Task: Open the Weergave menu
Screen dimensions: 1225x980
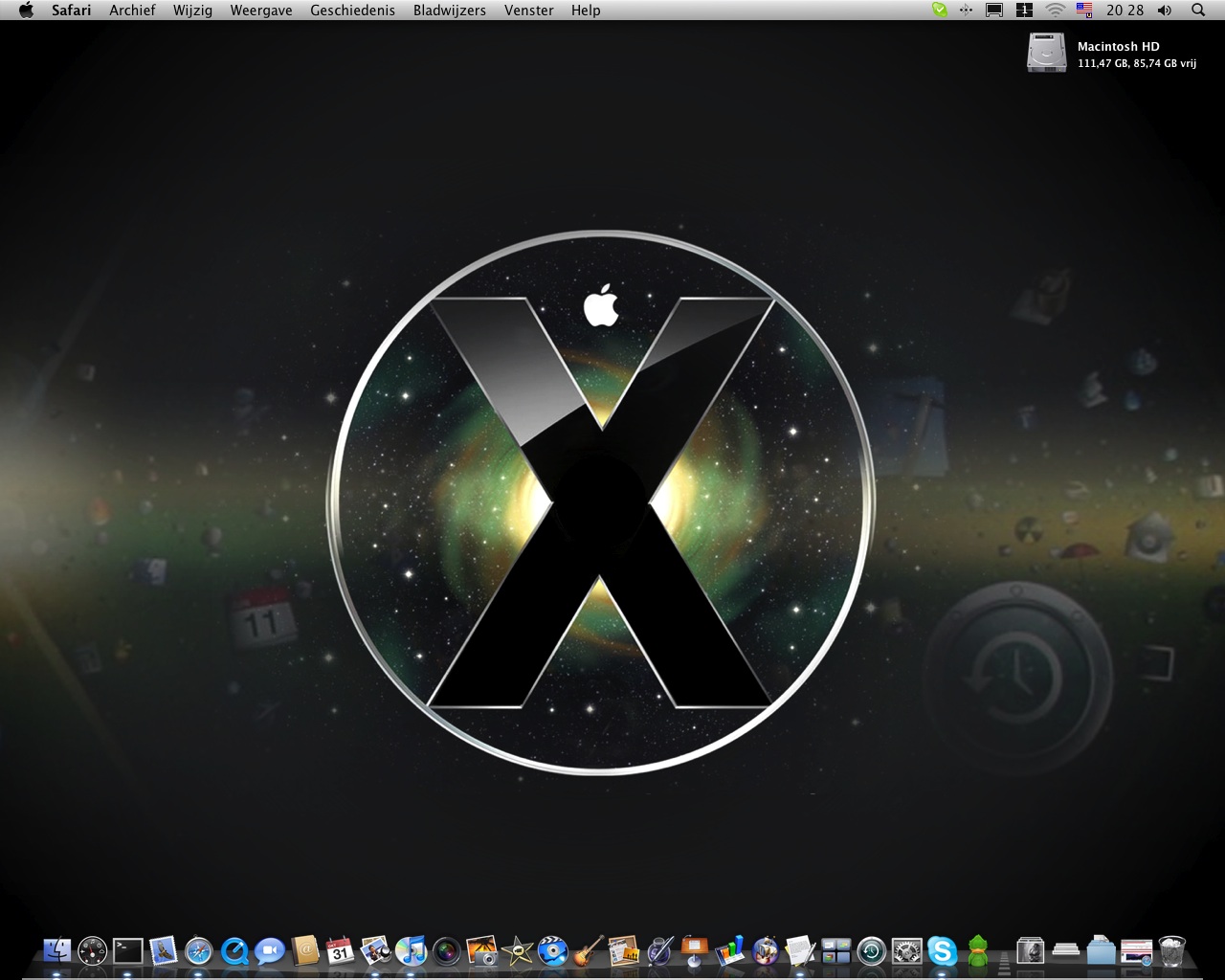Action: point(261,10)
